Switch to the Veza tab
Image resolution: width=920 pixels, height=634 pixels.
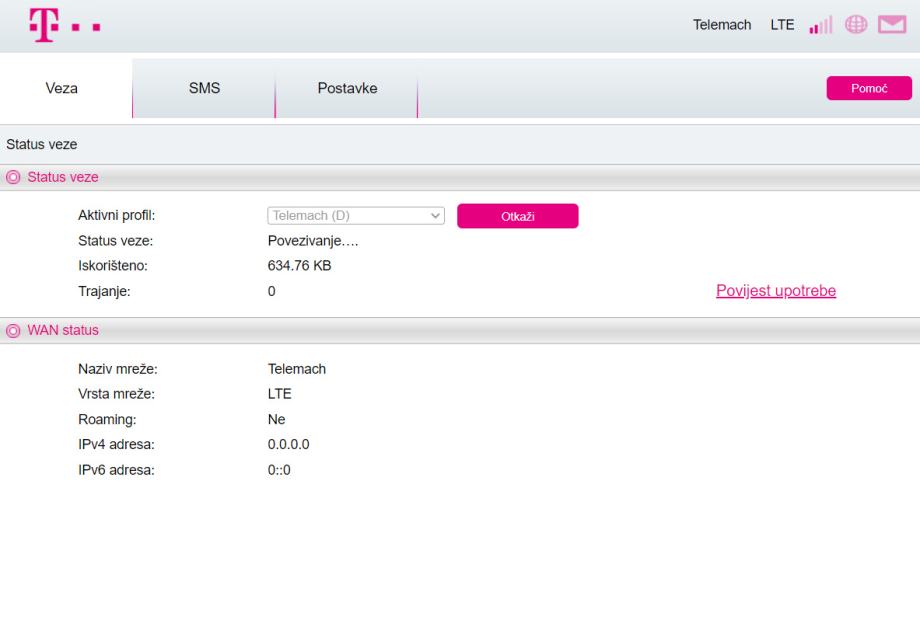coord(62,88)
